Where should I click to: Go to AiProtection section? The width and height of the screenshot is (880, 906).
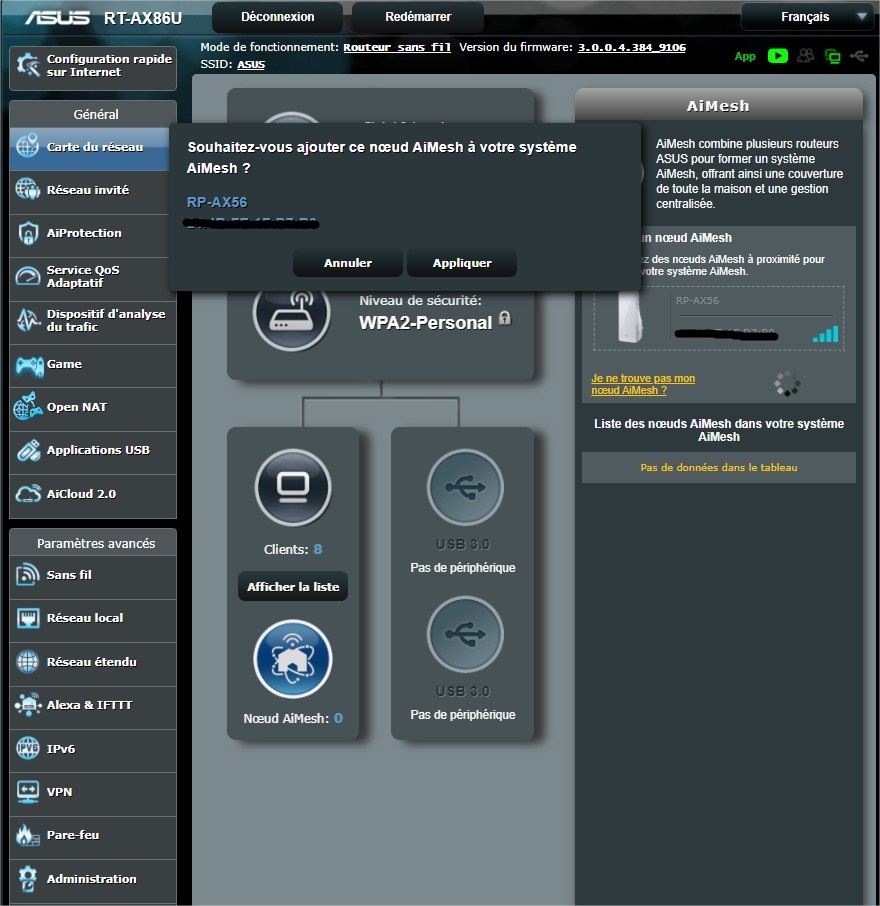(84, 233)
